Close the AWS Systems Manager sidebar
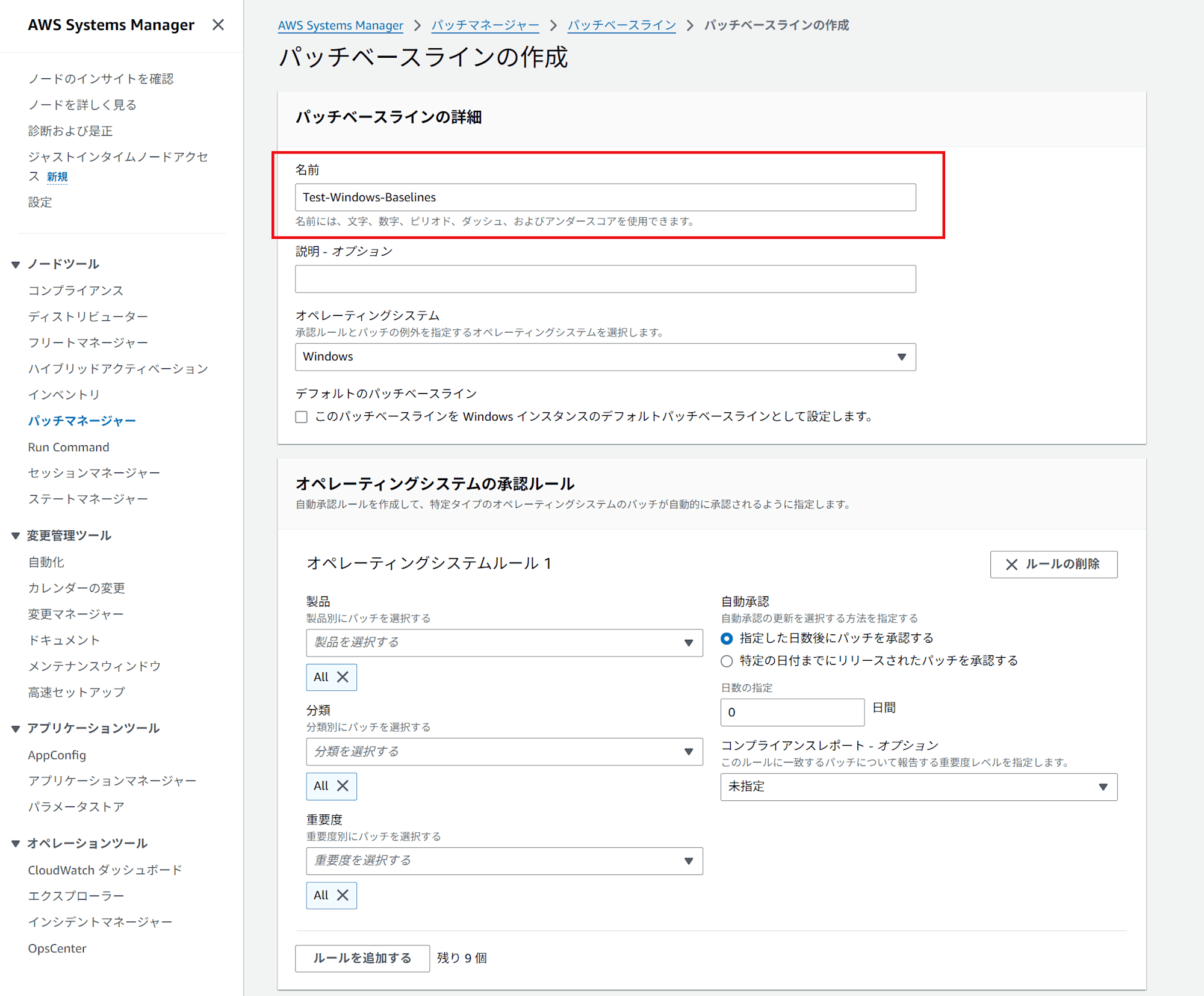The height and width of the screenshot is (996, 1204). (x=218, y=25)
